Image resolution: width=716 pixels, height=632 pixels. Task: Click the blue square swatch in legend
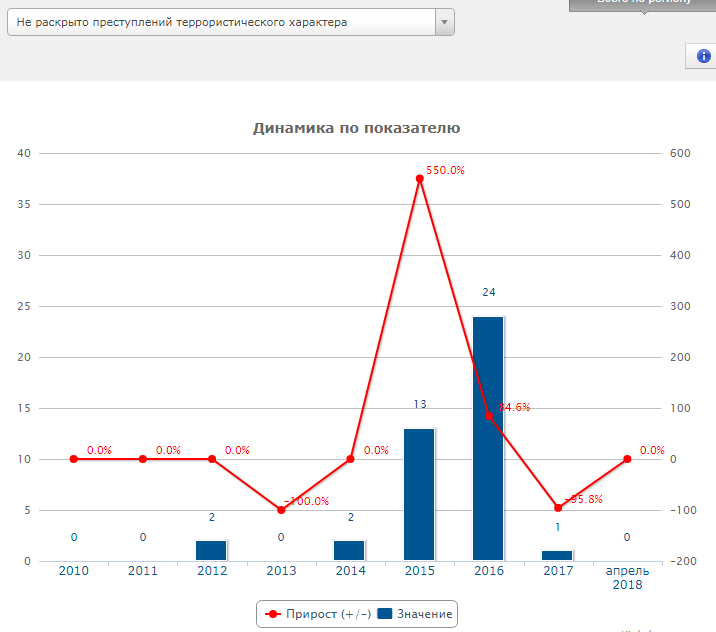384,613
